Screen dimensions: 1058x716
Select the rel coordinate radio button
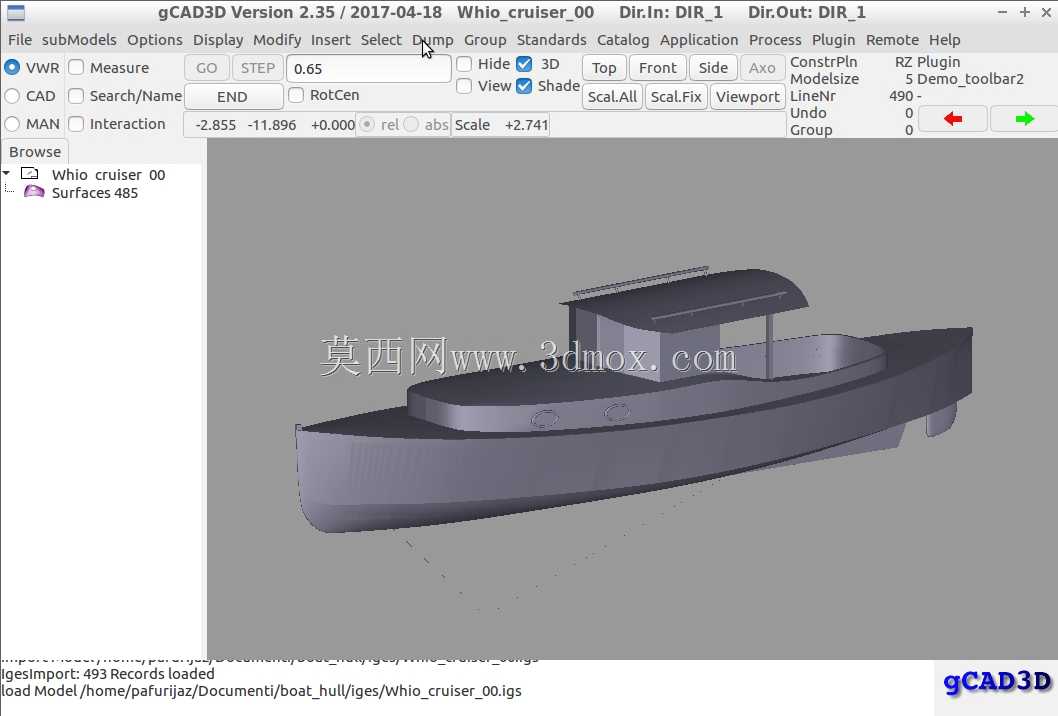(x=366, y=125)
